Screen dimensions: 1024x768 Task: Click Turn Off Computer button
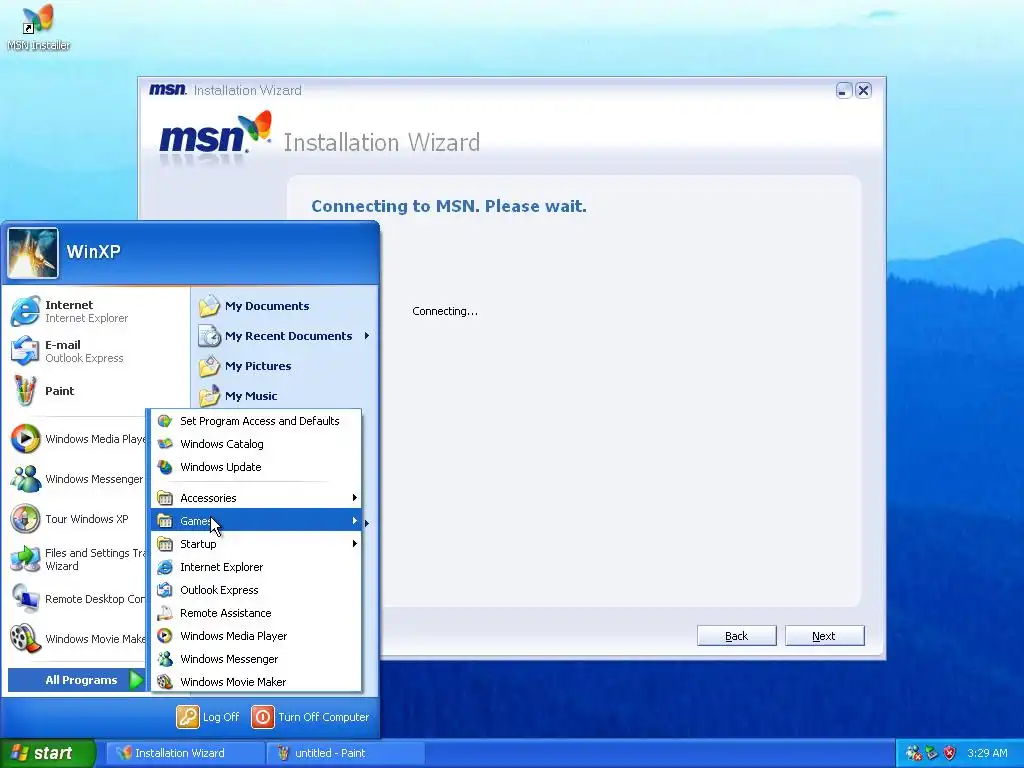click(x=310, y=717)
